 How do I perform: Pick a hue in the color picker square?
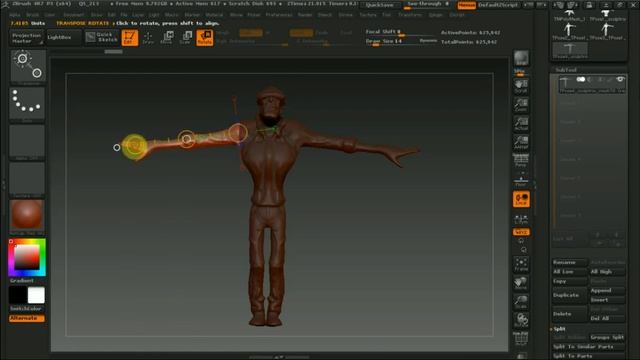click(27, 258)
